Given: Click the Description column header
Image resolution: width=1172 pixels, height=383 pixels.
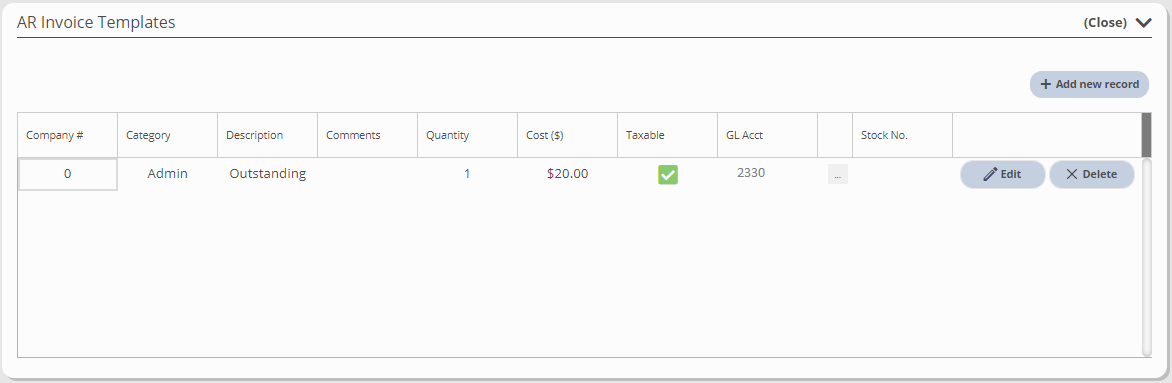Looking at the screenshot, I should [268, 135].
